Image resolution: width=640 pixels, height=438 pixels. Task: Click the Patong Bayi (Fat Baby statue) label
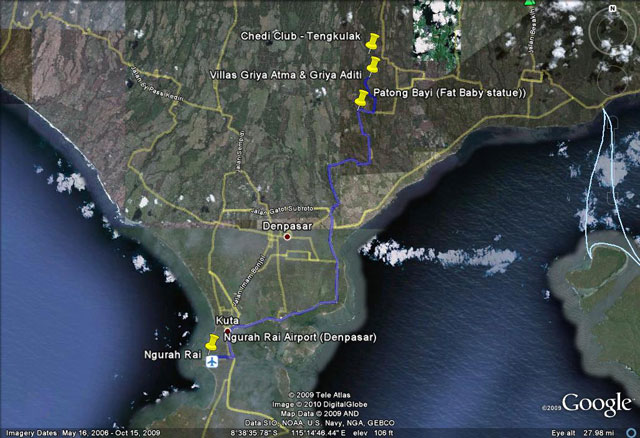(x=449, y=94)
